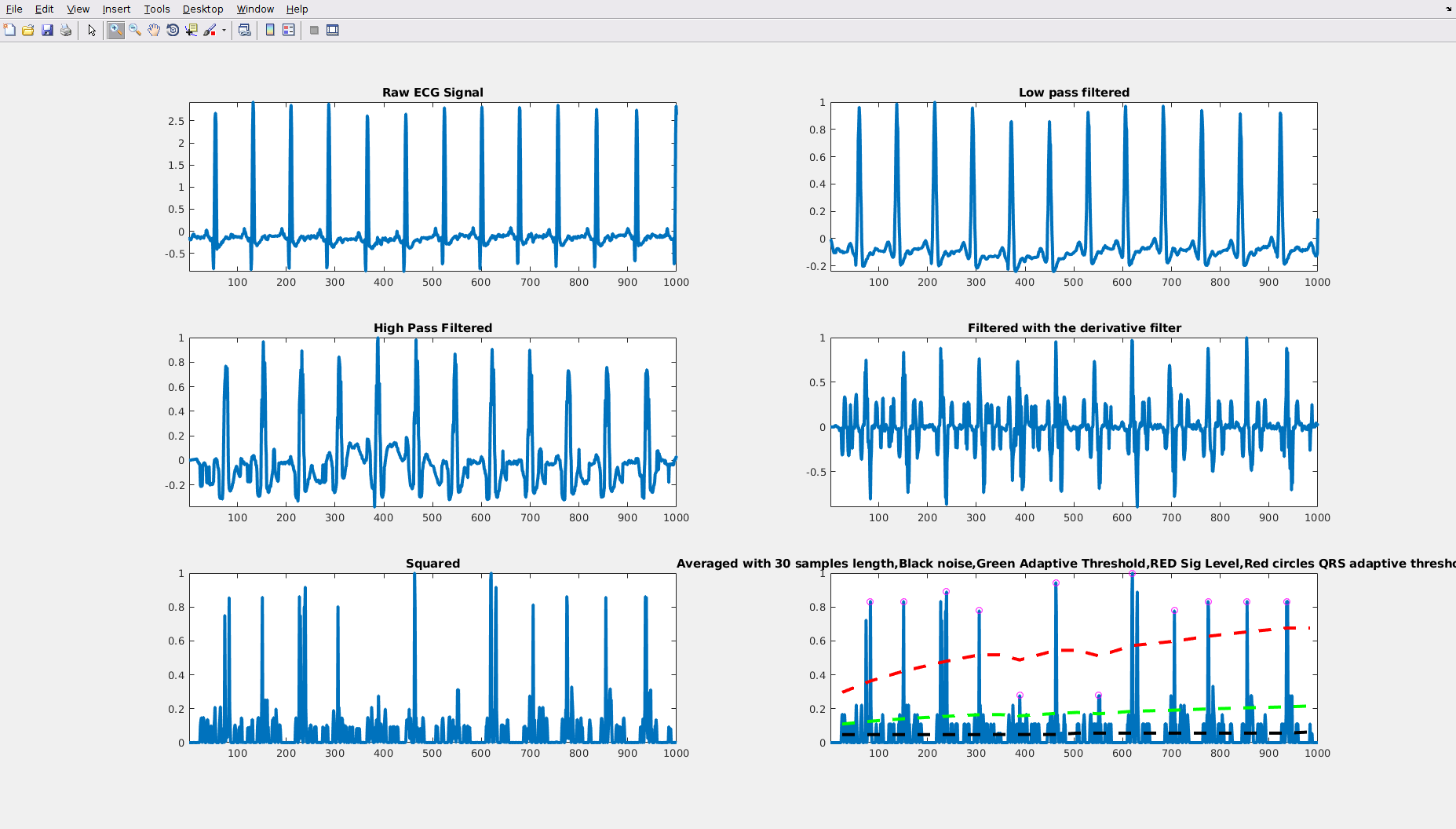Click inside the Raw ECG Signal axes
This screenshot has height=829, width=1456.
pos(432,186)
